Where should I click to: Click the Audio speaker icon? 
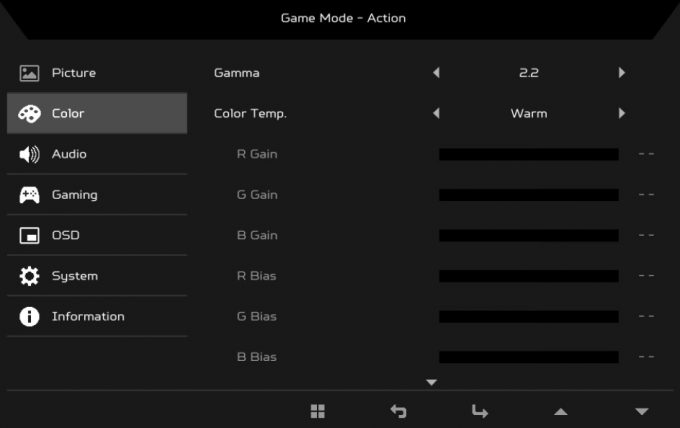29,154
